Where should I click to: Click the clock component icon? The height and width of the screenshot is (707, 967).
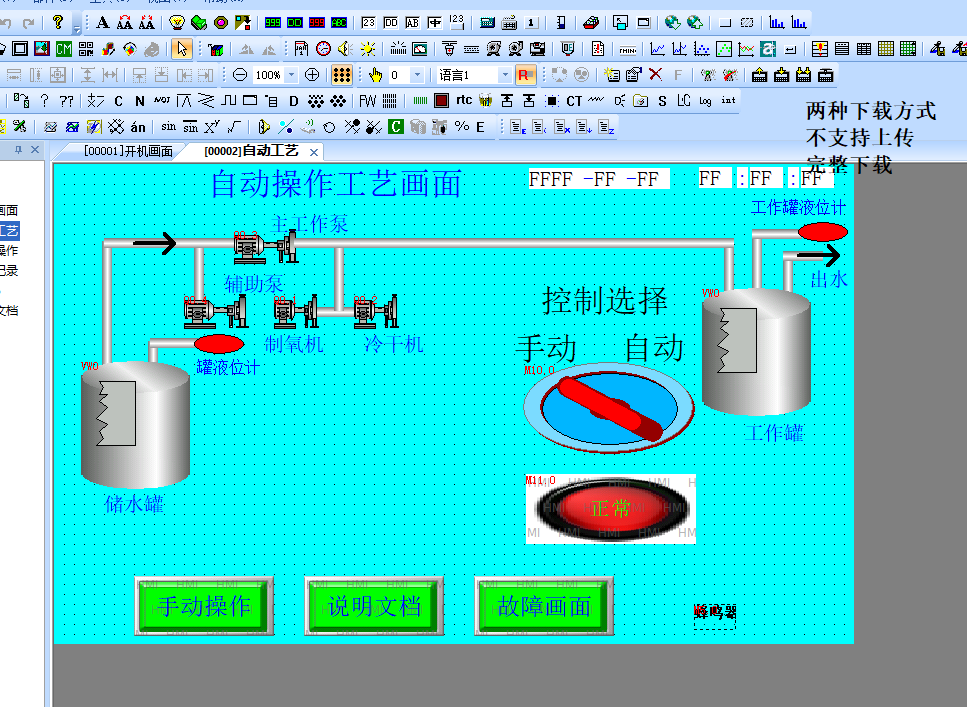[x=323, y=48]
